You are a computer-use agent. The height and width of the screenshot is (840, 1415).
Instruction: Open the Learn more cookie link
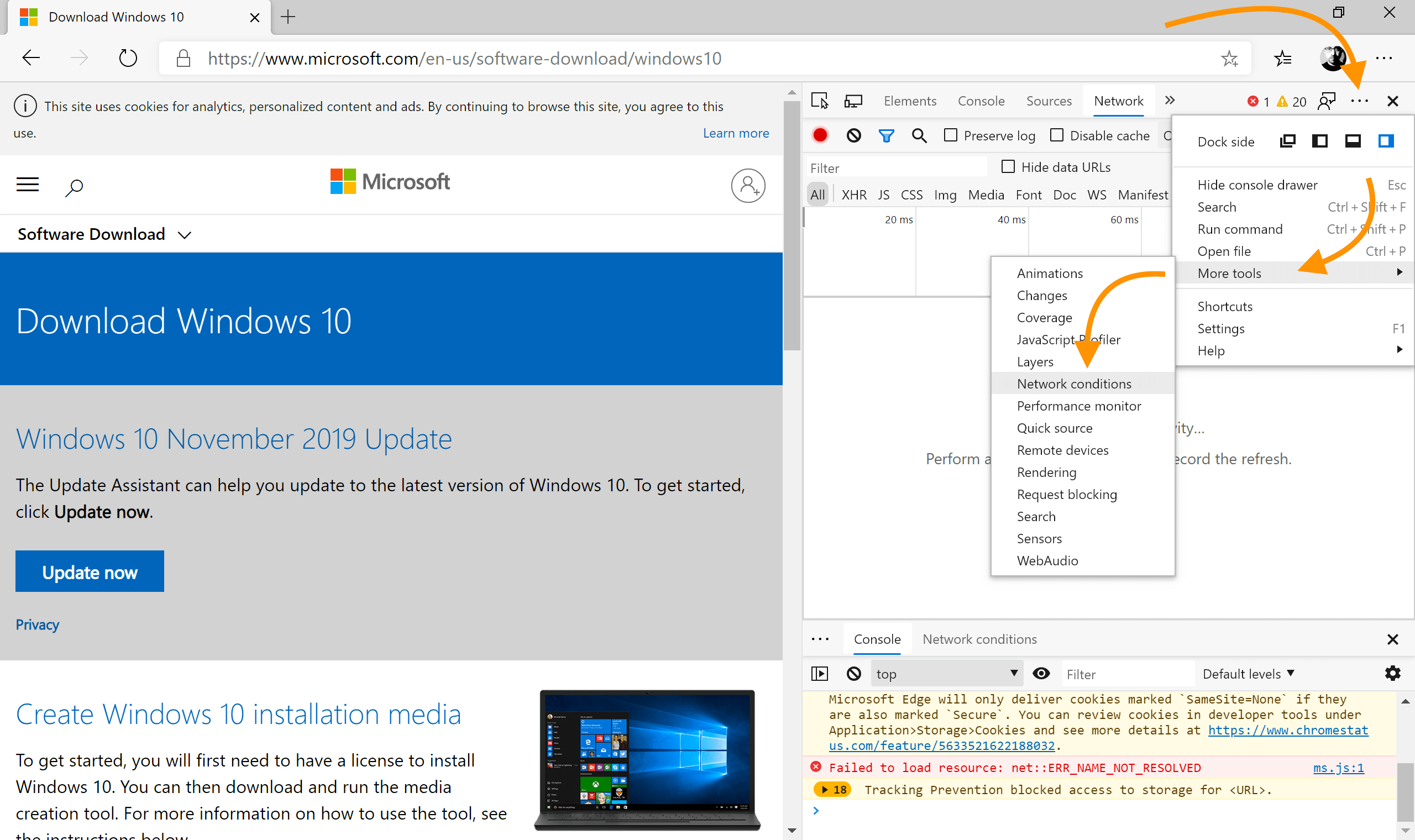tap(736, 133)
